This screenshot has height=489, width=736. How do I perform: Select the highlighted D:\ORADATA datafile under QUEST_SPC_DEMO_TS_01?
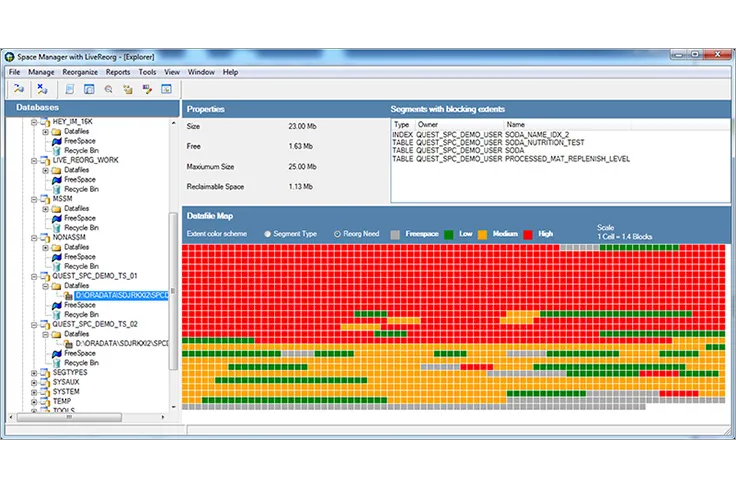point(121,296)
